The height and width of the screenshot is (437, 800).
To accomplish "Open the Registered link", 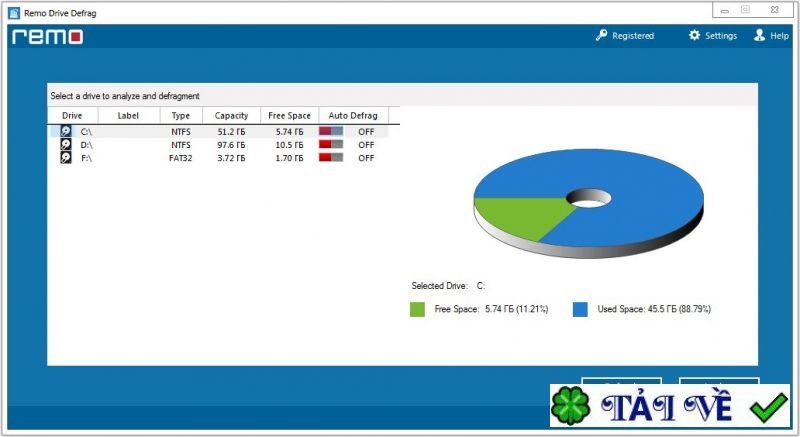I will tap(633, 36).
